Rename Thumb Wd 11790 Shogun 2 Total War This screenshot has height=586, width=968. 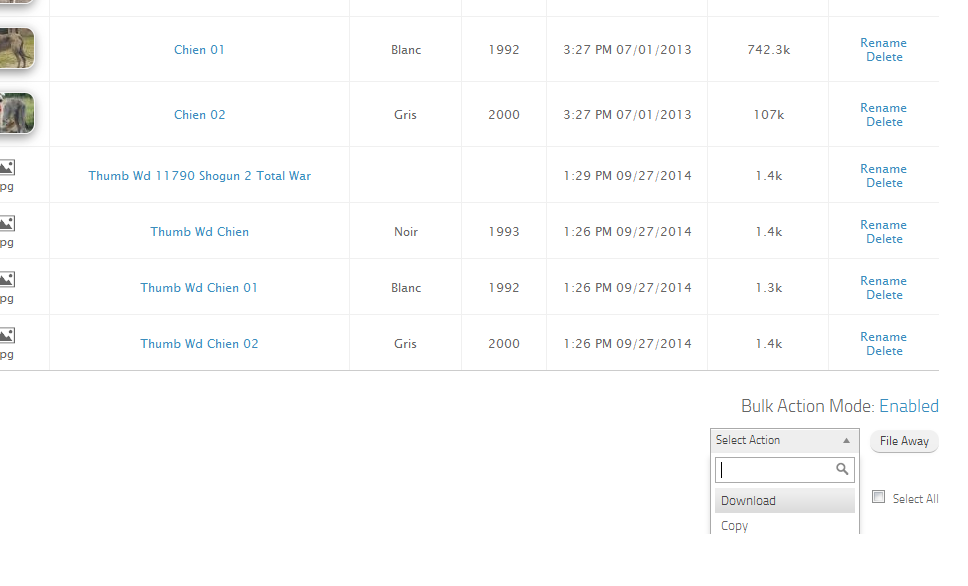point(883,169)
